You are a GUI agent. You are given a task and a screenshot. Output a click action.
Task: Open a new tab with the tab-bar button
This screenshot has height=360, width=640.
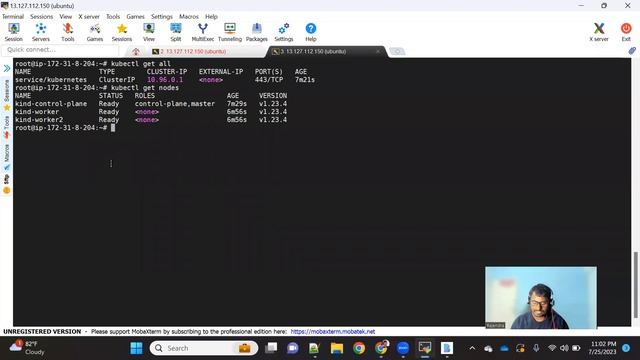[397, 51]
